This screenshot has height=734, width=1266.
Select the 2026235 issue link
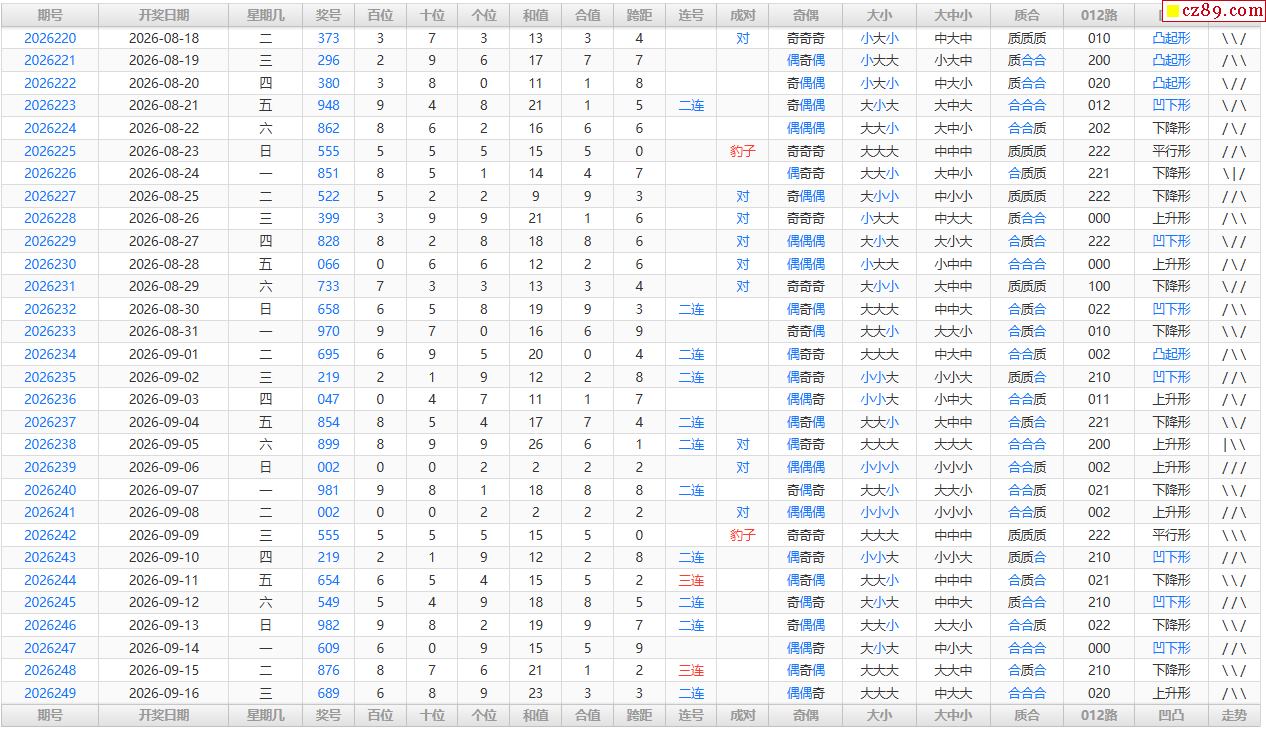click(50, 377)
